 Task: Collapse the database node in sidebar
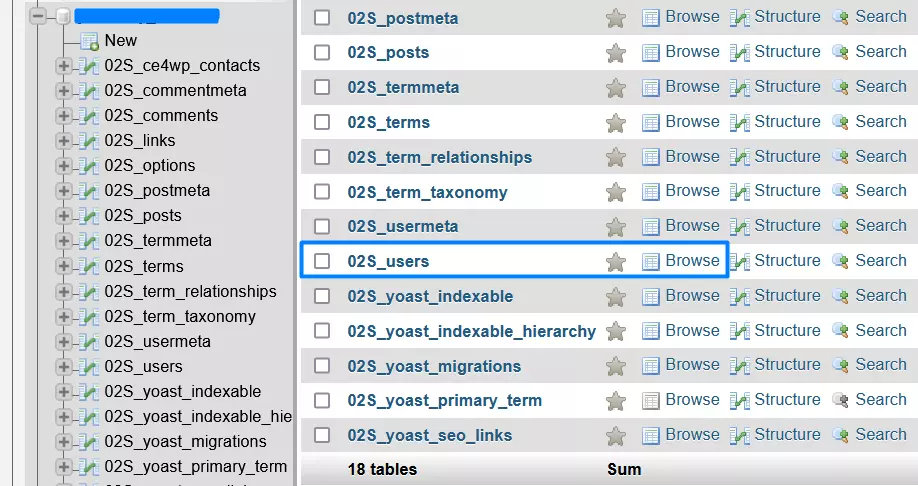point(39,16)
